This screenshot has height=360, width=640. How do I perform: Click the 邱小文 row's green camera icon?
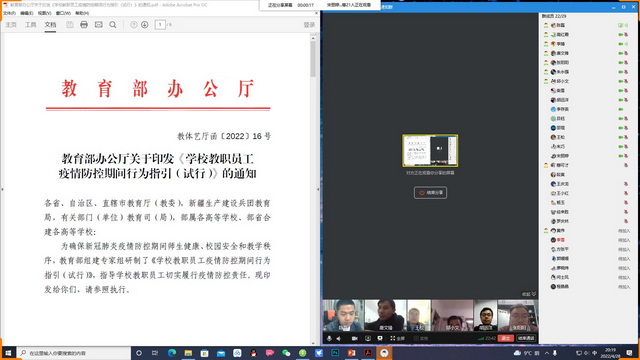click(x=620, y=81)
